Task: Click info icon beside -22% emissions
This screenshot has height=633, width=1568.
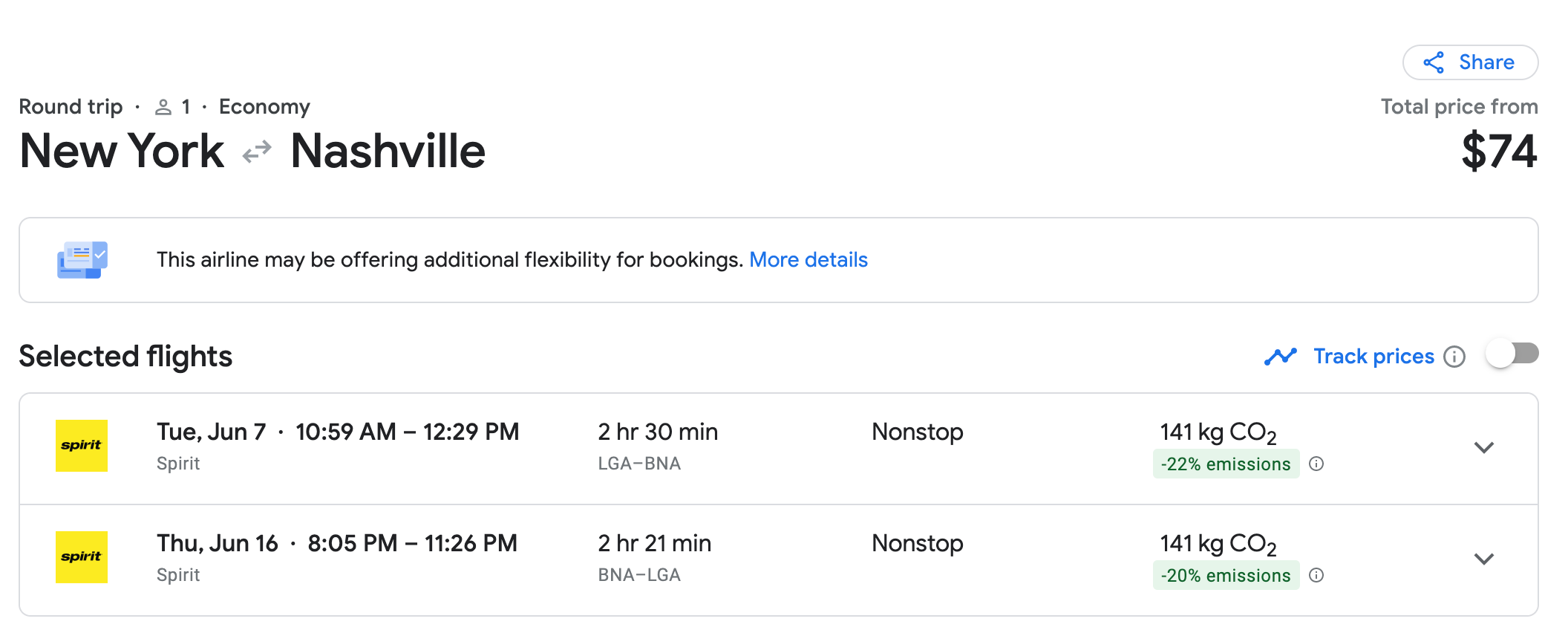Action: (x=1316, y=464)
